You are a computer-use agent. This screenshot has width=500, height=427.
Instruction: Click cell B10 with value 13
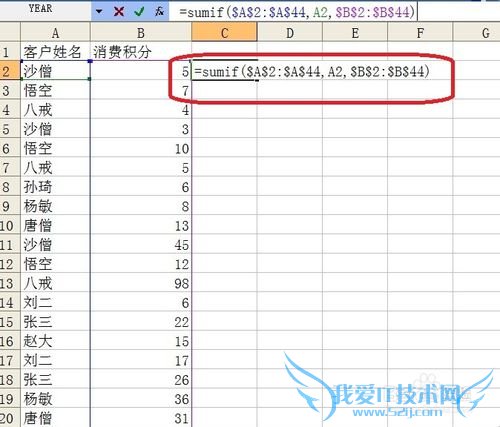tap(141, 226)
